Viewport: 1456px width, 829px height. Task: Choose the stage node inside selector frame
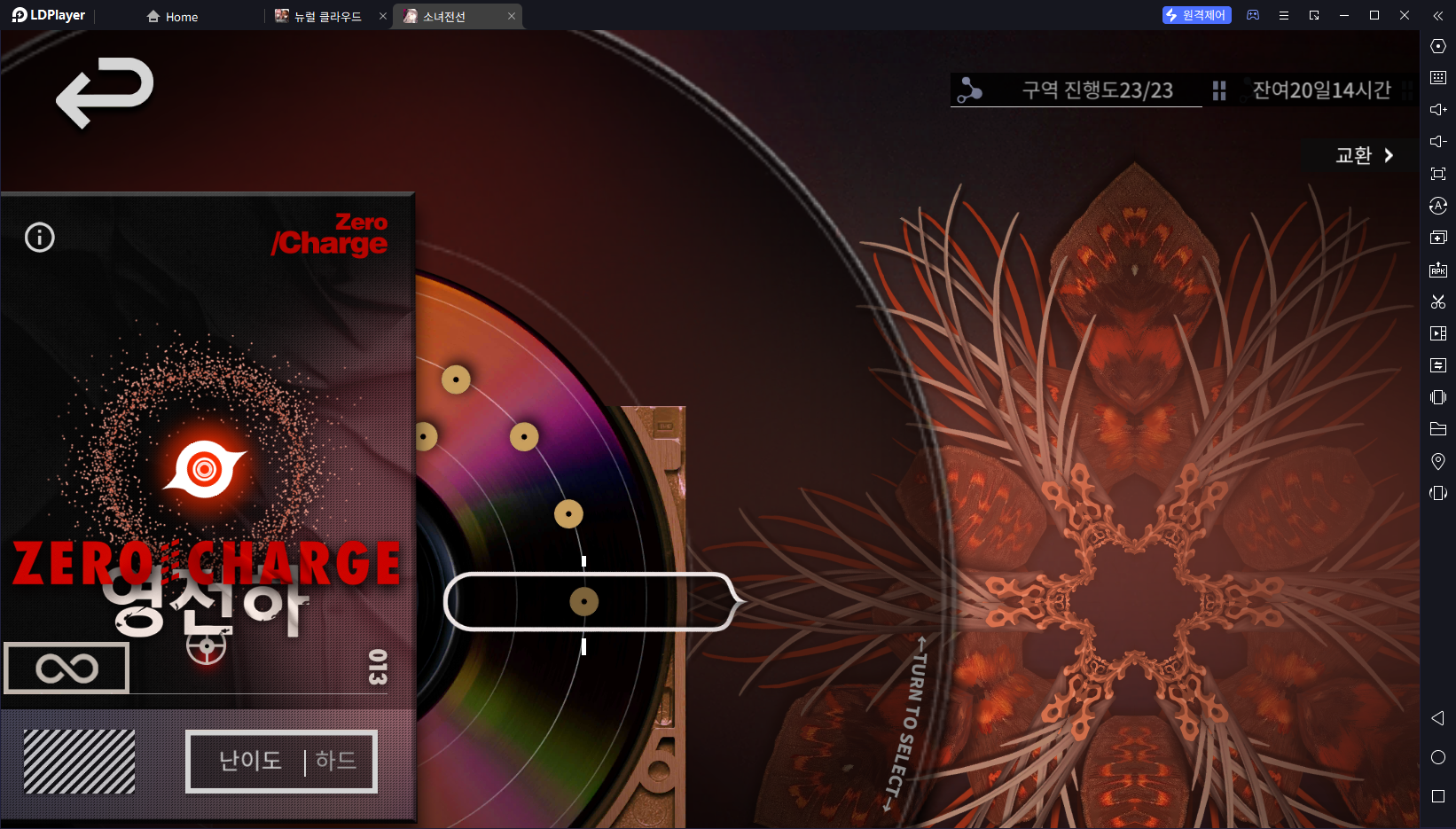[x=583, y=602]
